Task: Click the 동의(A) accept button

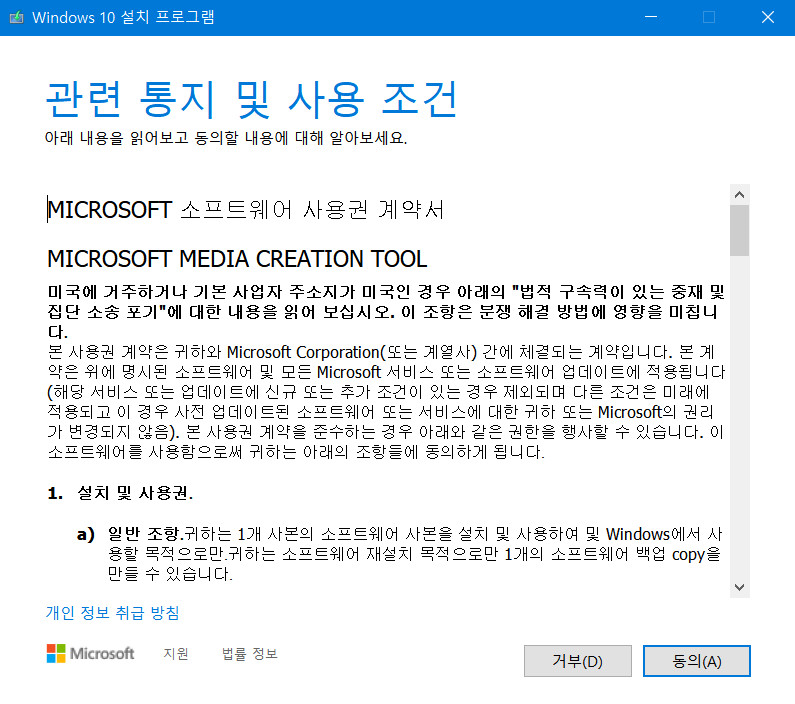Action: [696, 661]
